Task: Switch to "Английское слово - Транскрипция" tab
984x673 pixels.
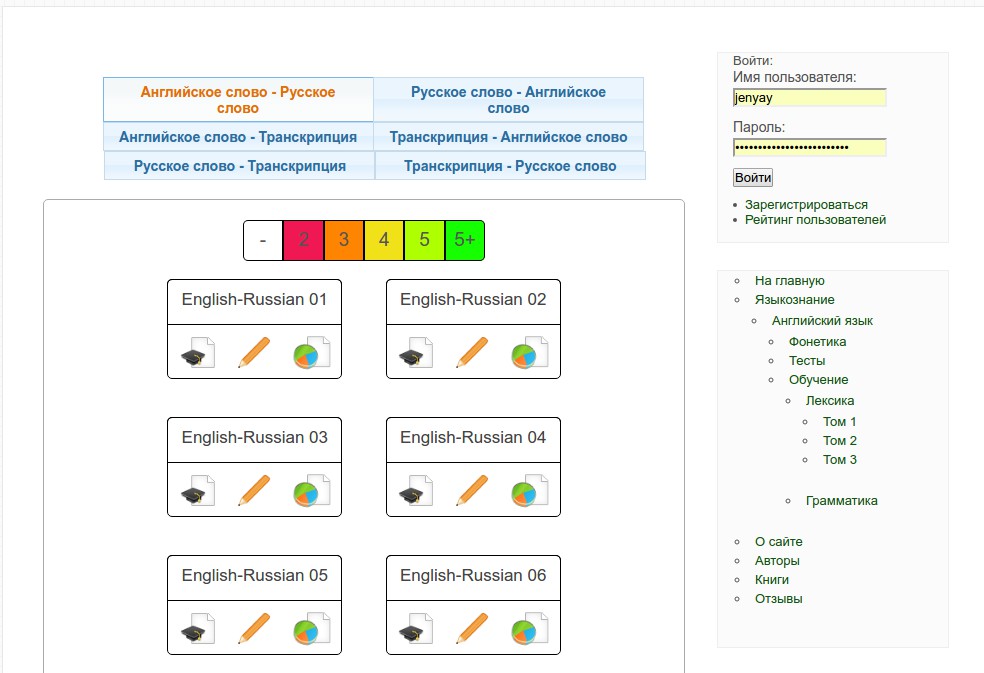Action: [238, 137]
